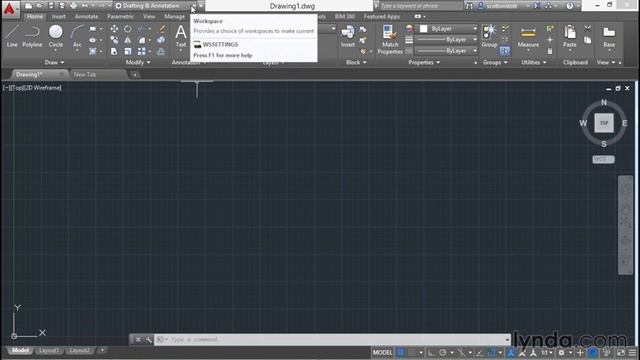Select the Line tool
This screenshot has width=640, height=360.
pos(12,36)
